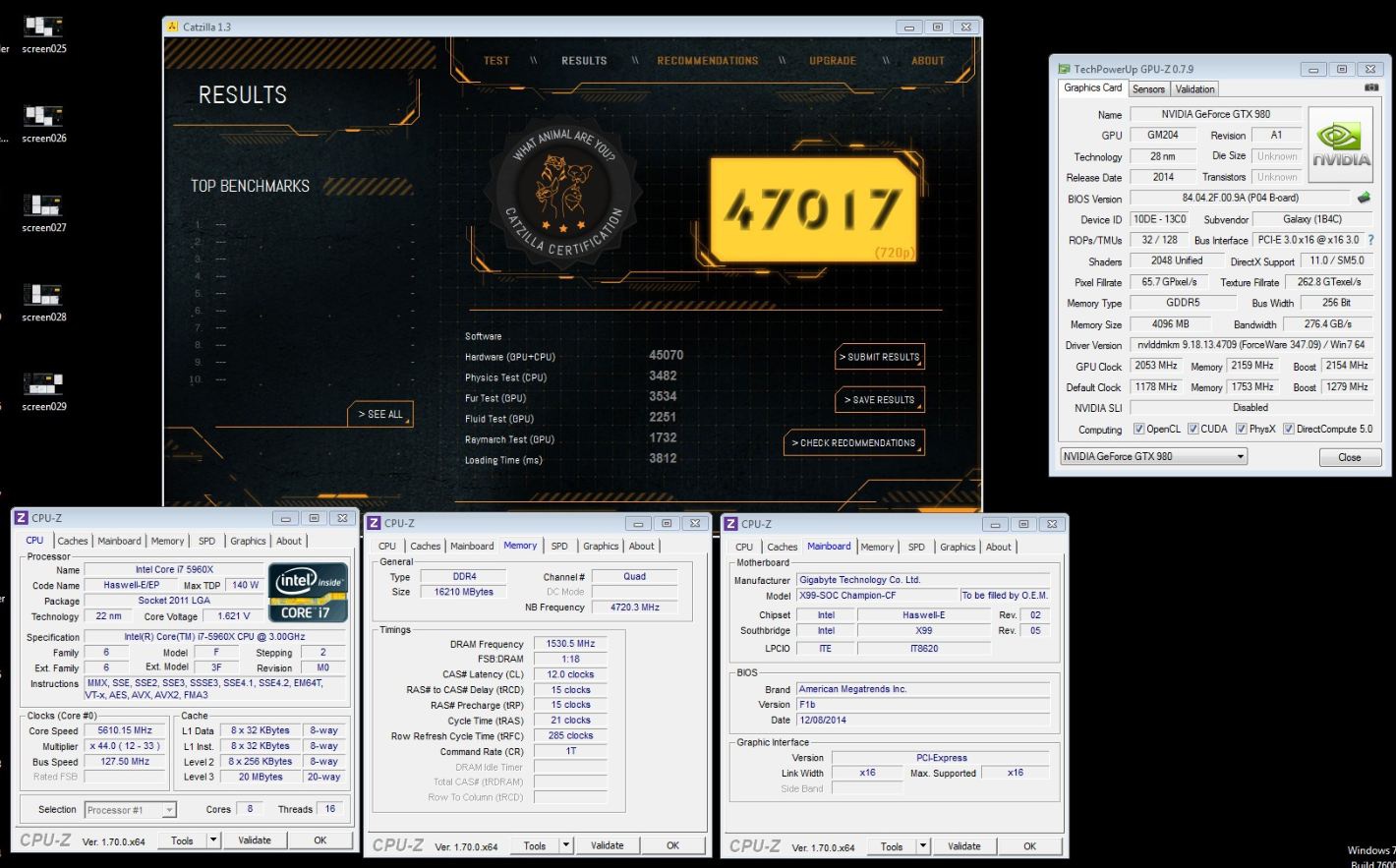Toggle the CUDA checkbox in GPU-Z
The image size is (1396, 868).
tap(1192, 429)
